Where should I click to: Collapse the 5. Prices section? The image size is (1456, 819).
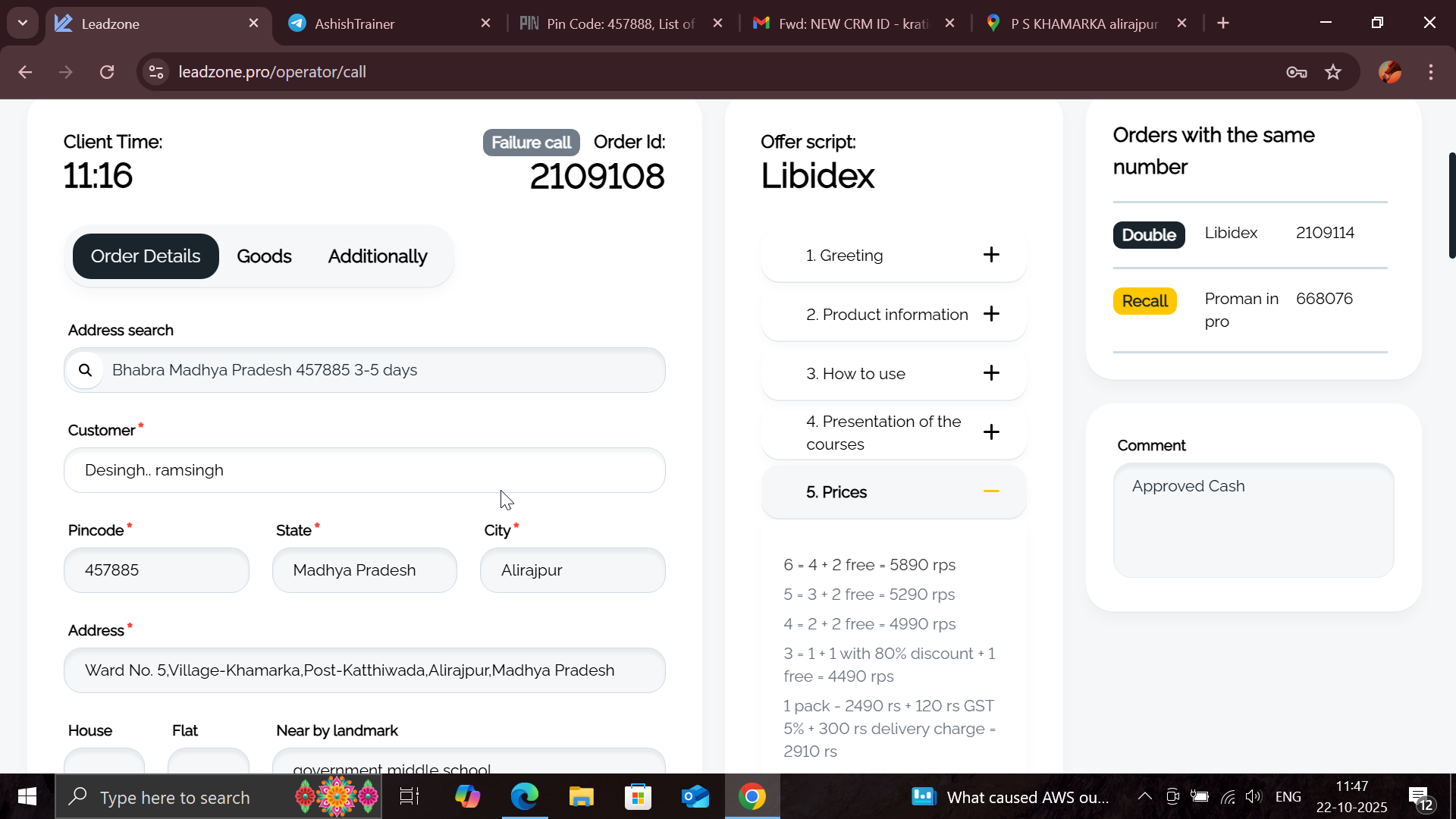click(991, 491)
